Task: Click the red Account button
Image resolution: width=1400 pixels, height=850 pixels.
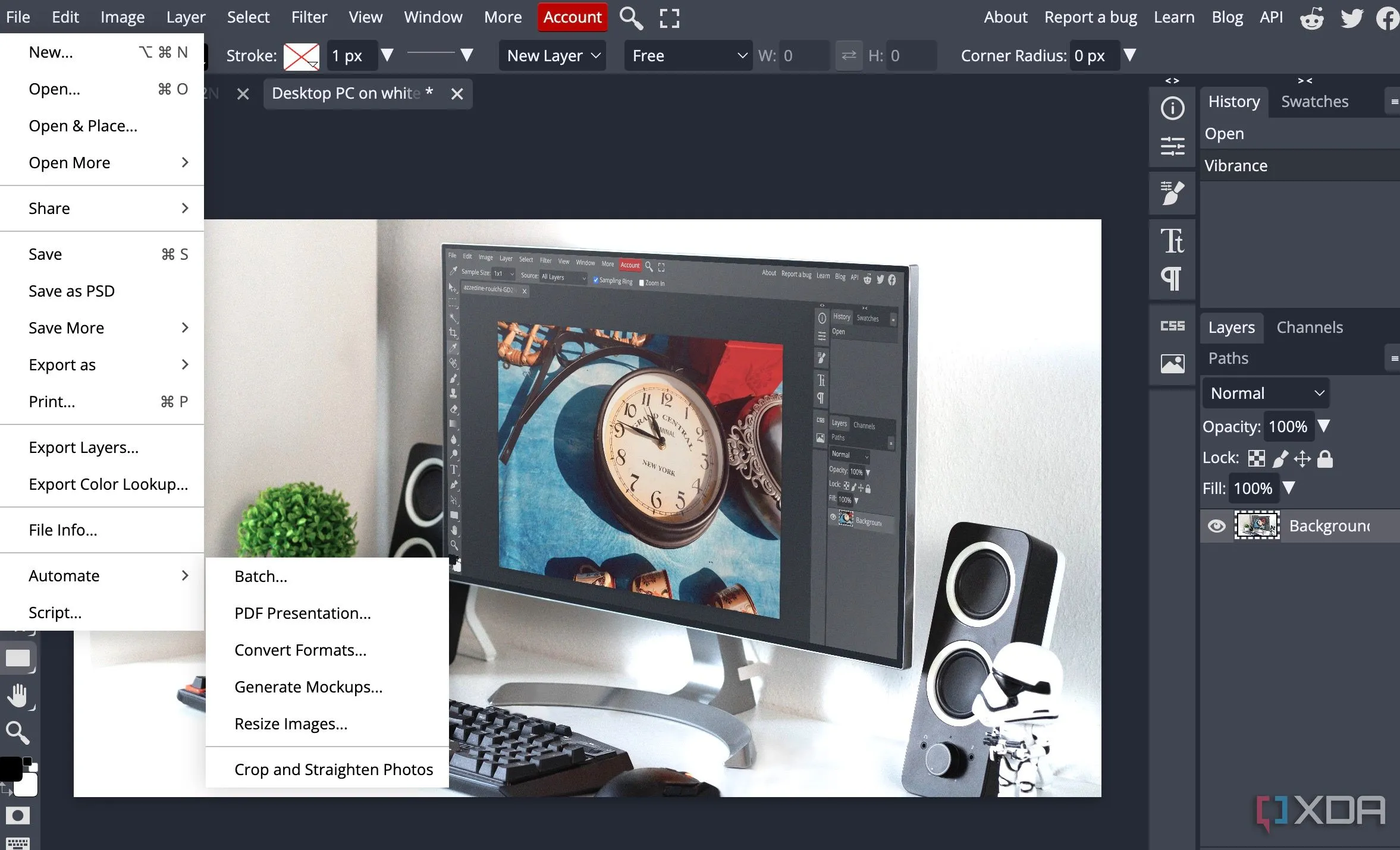Action: coord(572,17)
